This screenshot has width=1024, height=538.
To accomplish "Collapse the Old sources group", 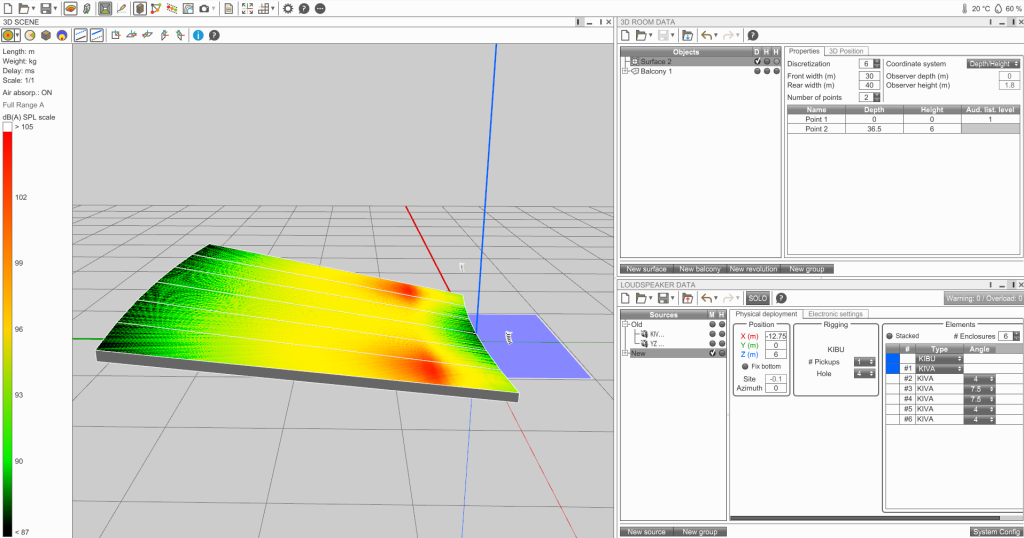I will pos(625,324).
